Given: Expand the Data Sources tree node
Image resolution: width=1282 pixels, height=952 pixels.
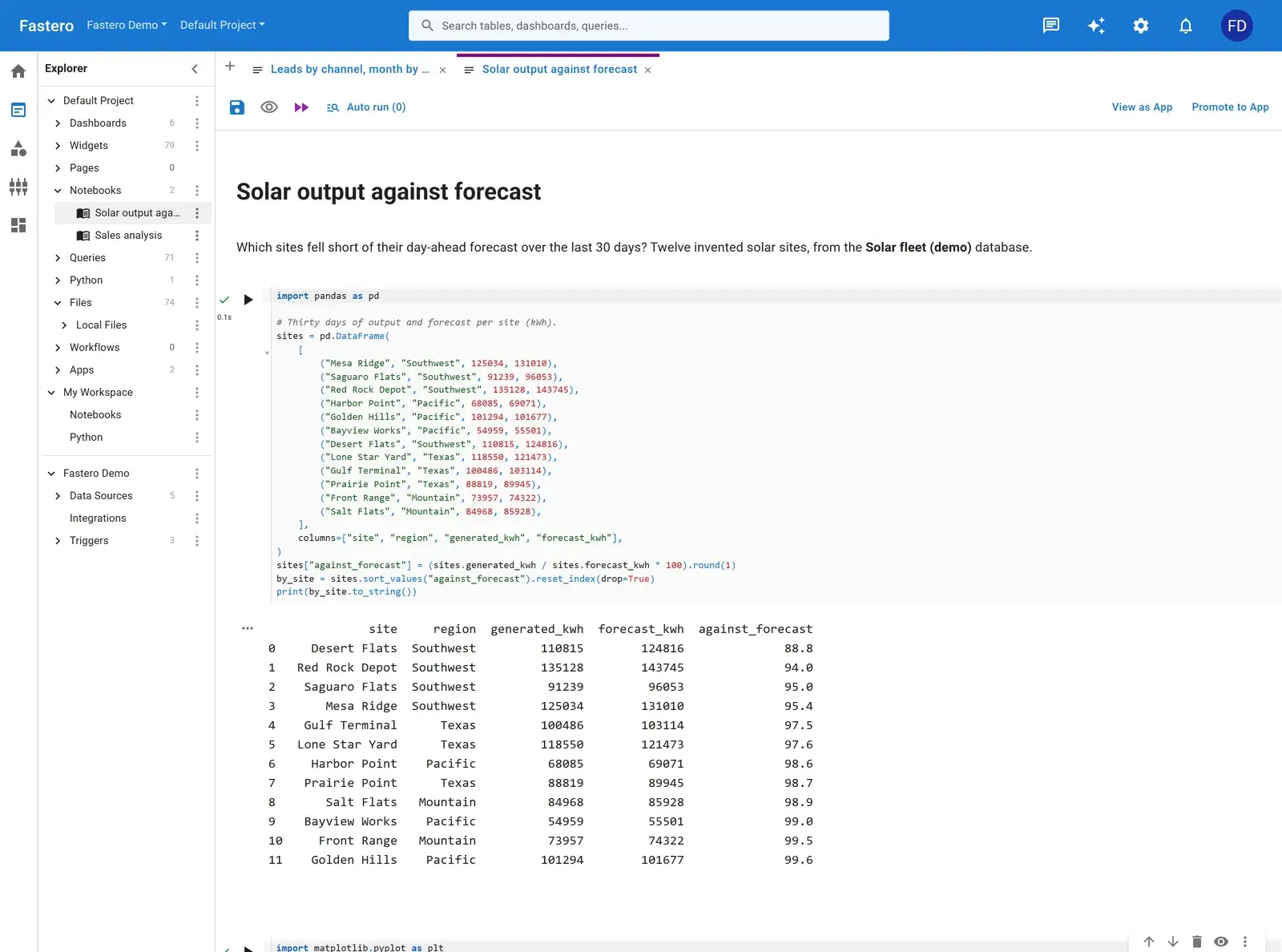Looking at the screenshot, I should coord(58,496).
